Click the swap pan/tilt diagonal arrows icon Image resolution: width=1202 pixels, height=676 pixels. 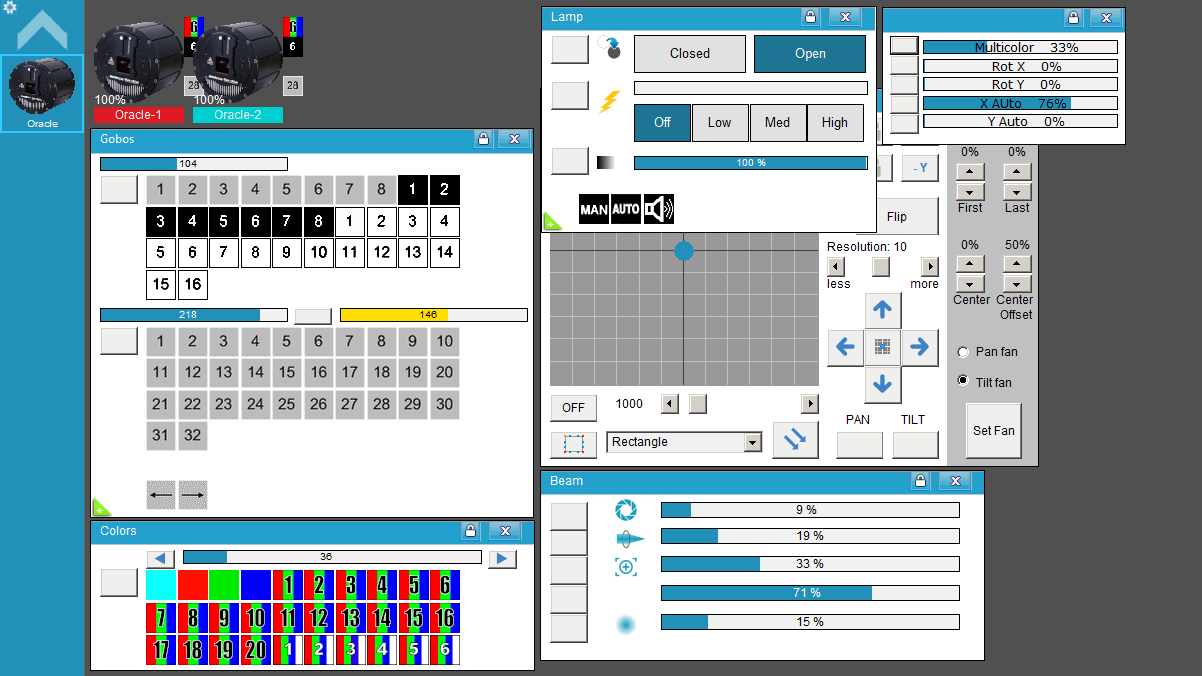click(796, 440)
